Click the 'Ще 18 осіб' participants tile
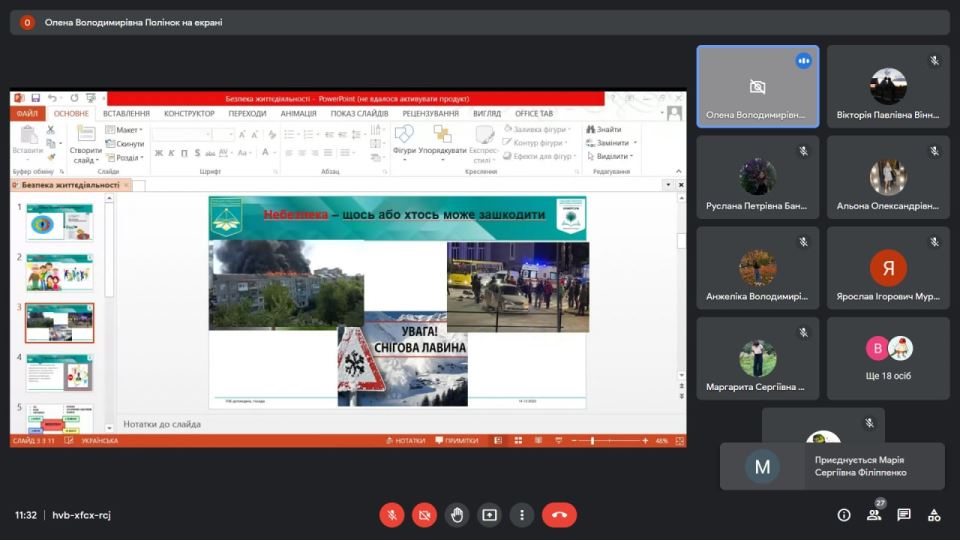The image size is (960, 540). pyautogui.click(x=888, y=358)
